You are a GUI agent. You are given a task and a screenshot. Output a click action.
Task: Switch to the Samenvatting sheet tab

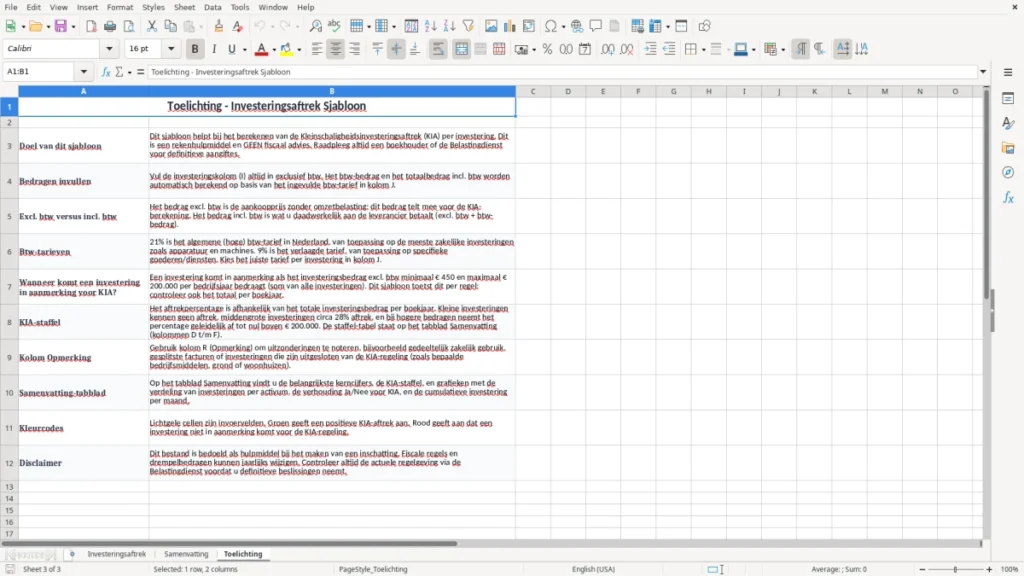point(186,554)
